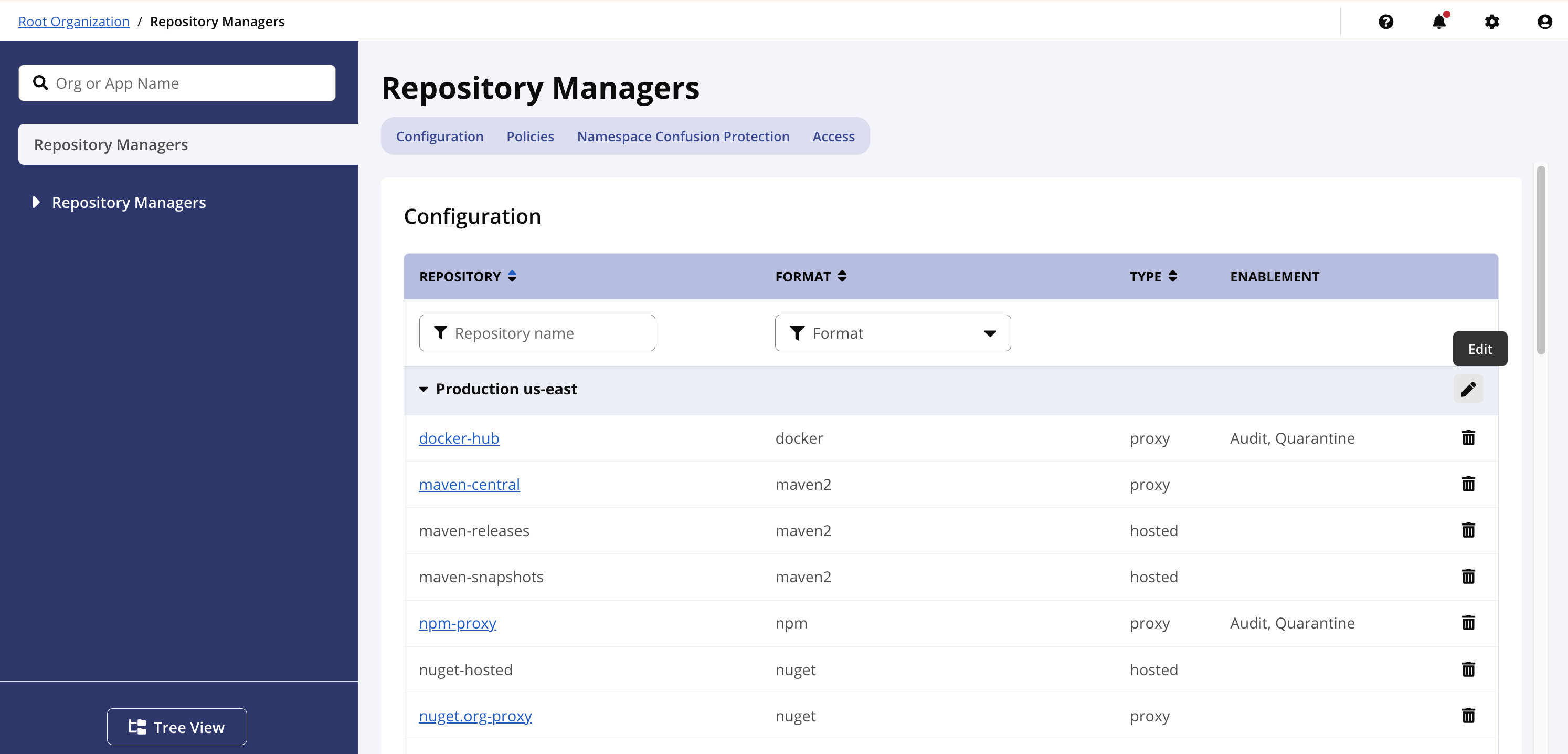Click Audit, Quarantine in docker-hub row

tap(1292, 438)
